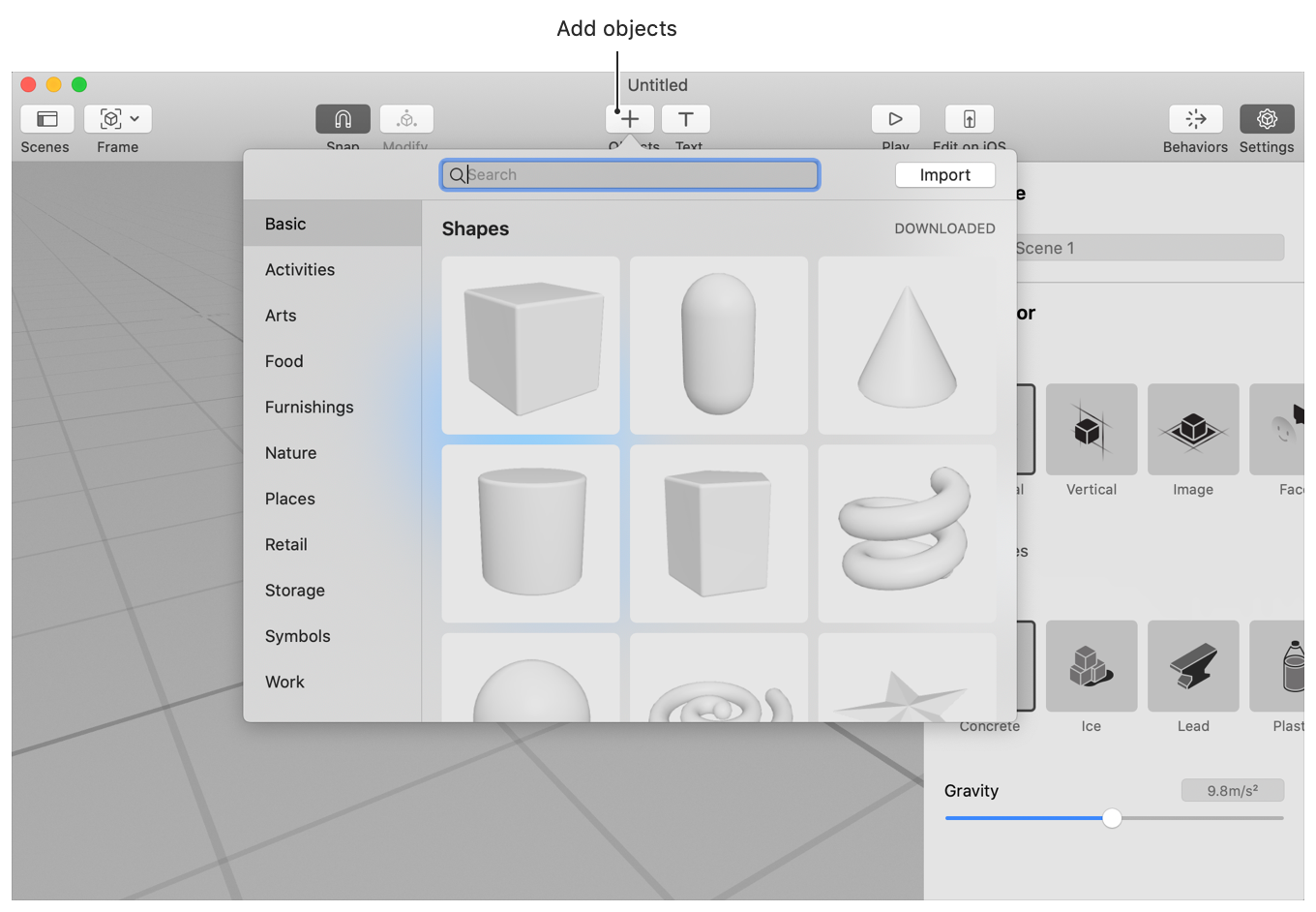The height and width of the screenshot is (912, 1316).
Task: Open the Behaviors panel
Action: tap(1196, 118)
